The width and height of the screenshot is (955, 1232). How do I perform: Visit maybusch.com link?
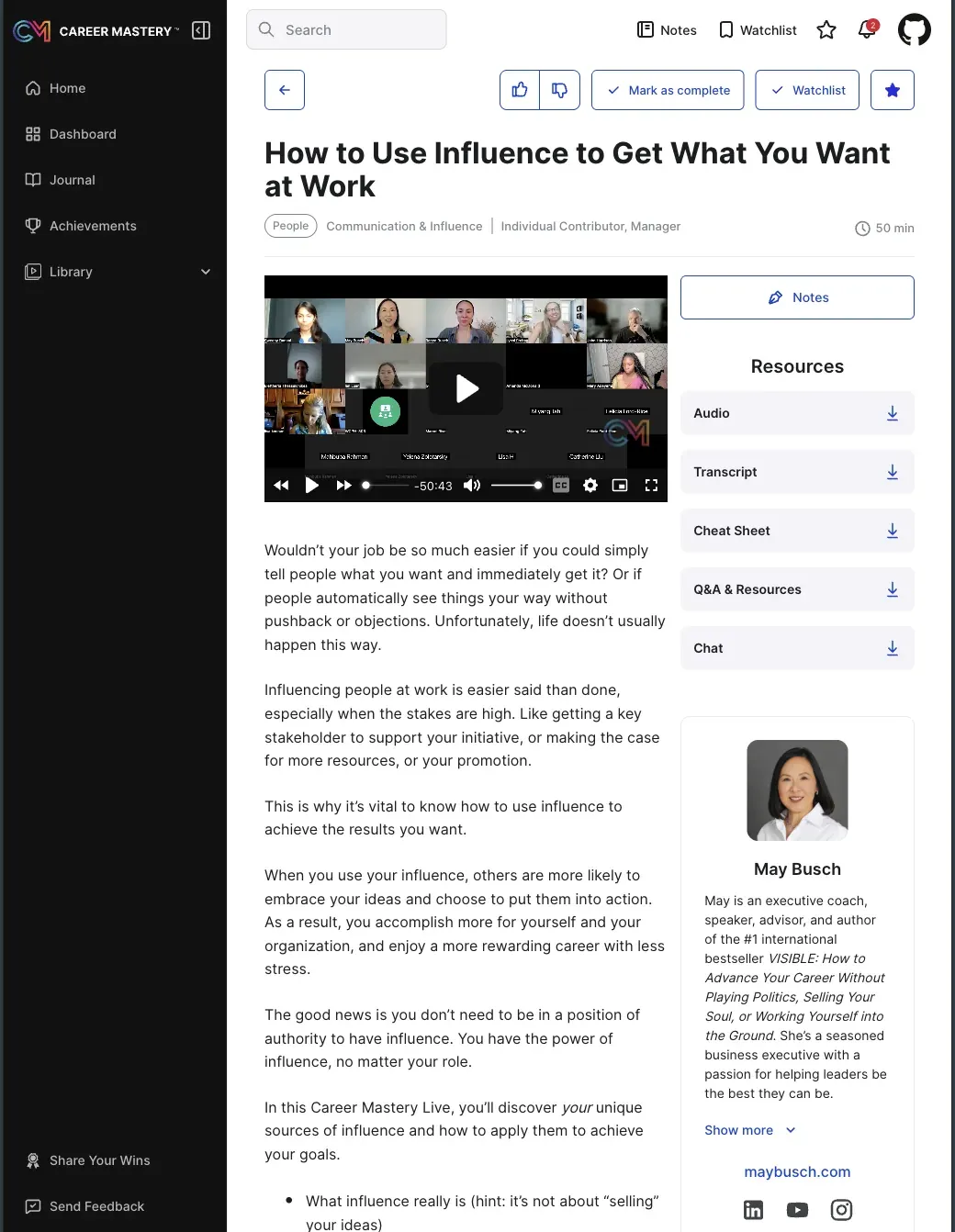click(797, 1171)
